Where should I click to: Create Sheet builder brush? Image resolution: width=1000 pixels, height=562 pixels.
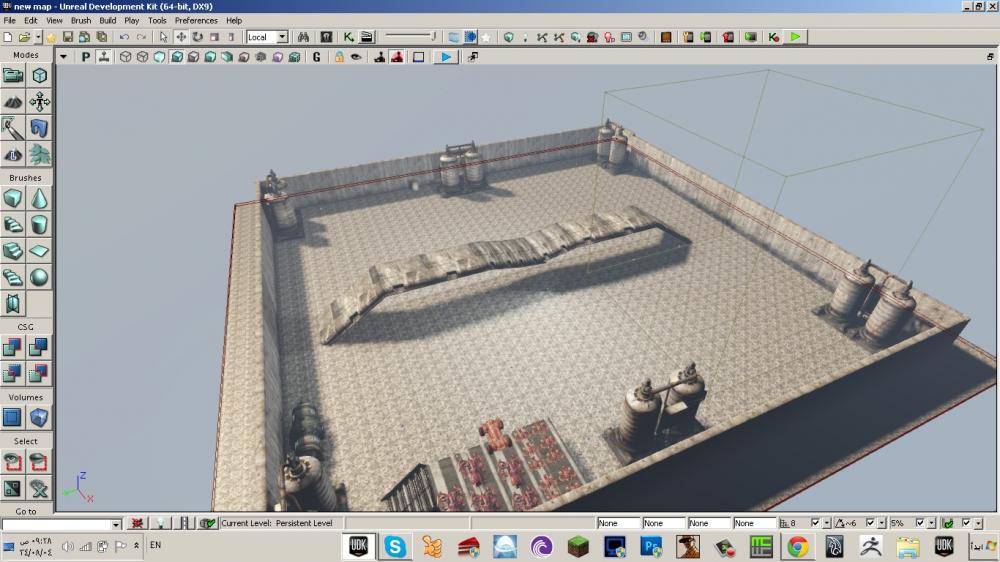[39, 251]
